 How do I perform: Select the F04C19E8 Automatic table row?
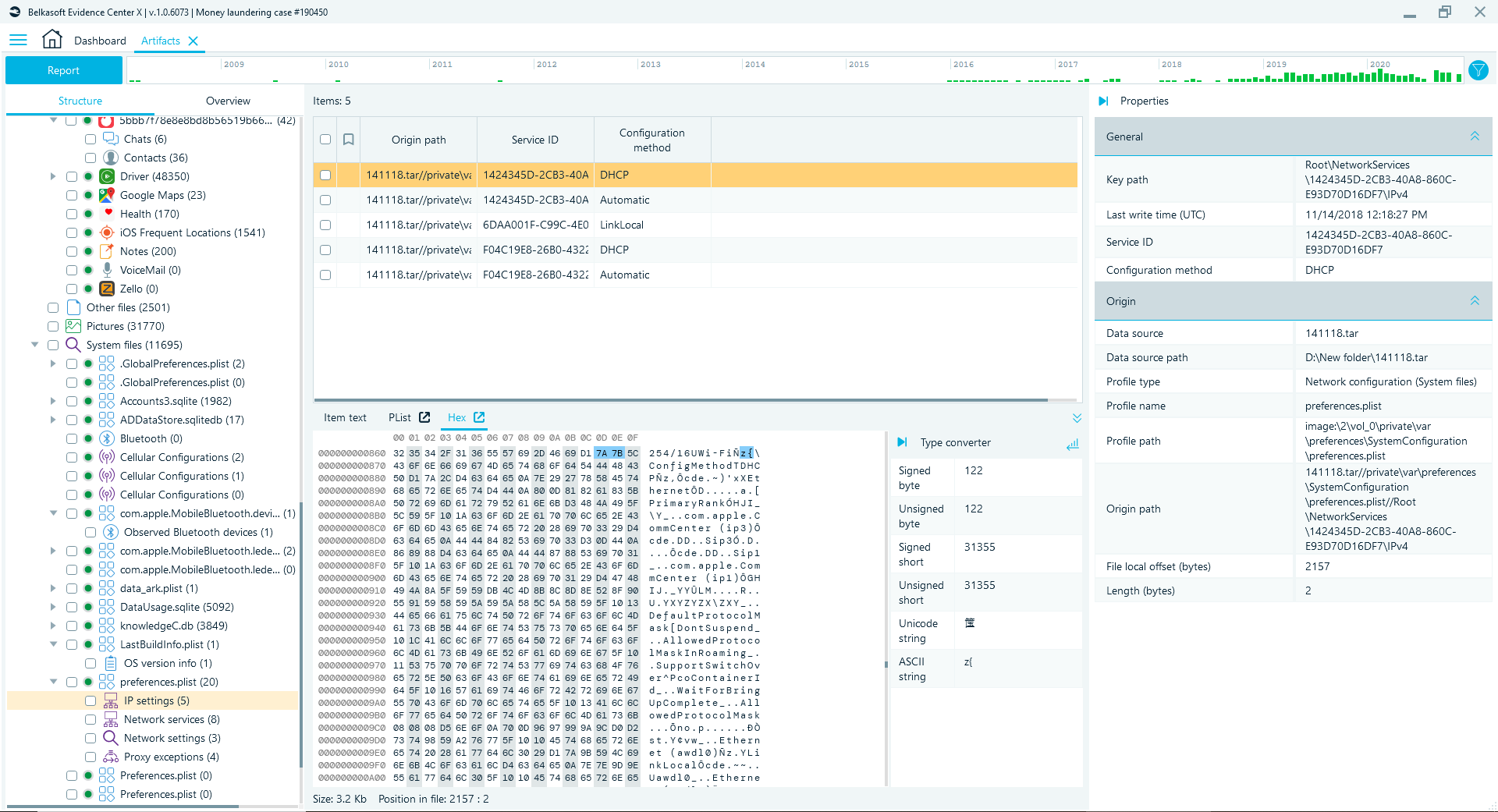coord(695,275)
